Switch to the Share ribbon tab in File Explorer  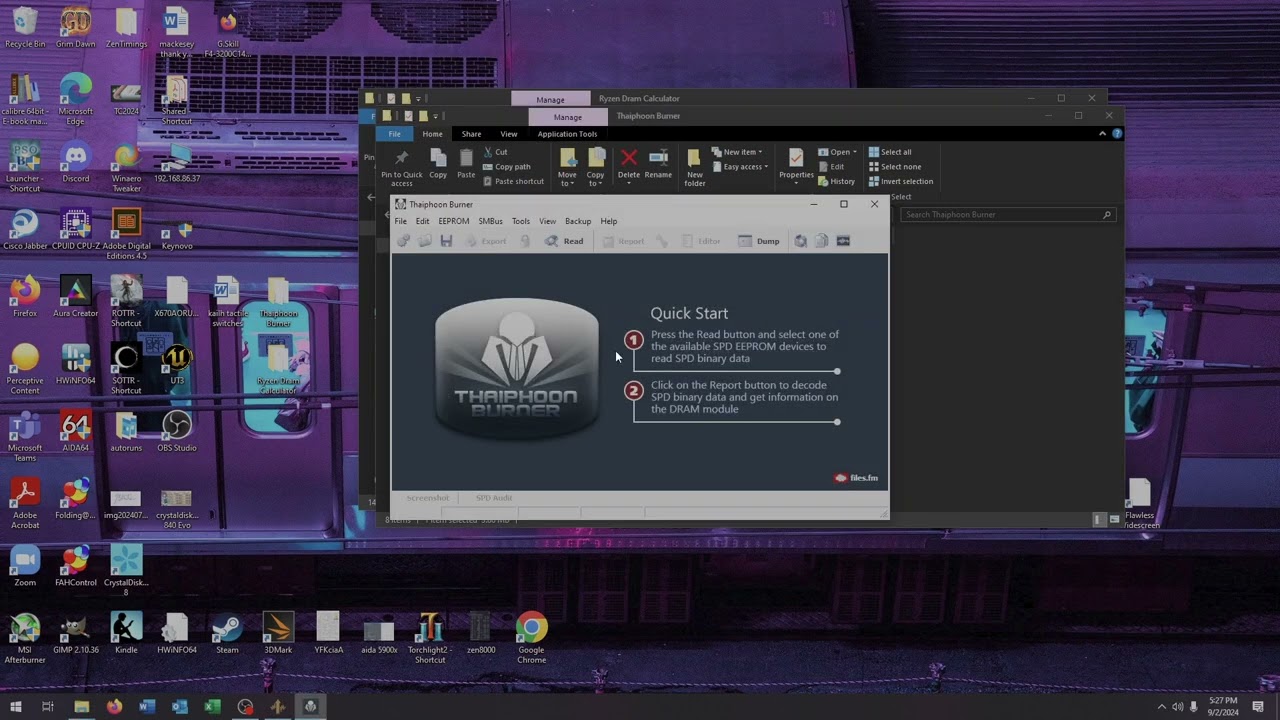coord(471,134)
